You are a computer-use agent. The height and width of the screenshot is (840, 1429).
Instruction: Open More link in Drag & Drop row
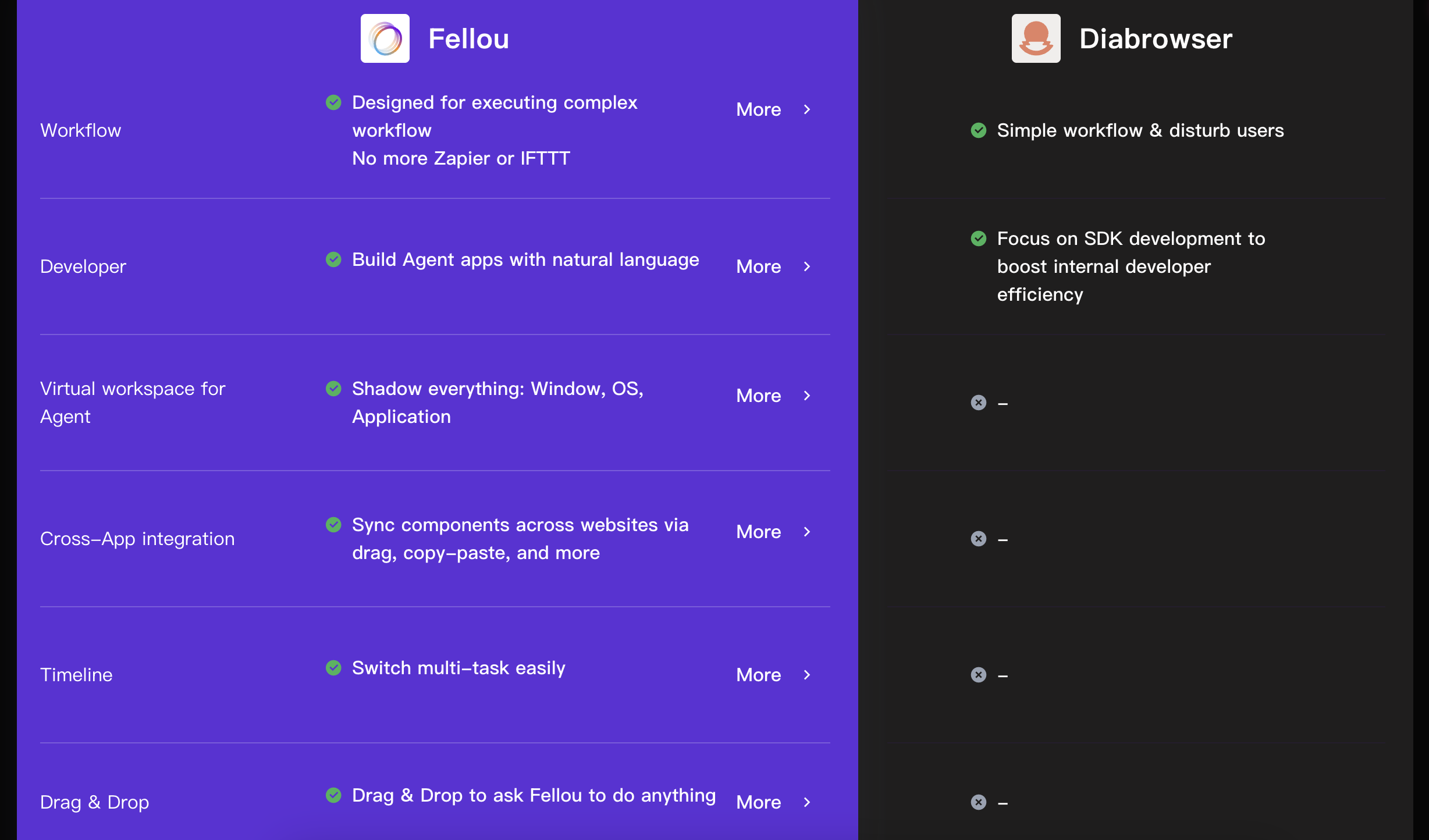[x=759, y=802]
